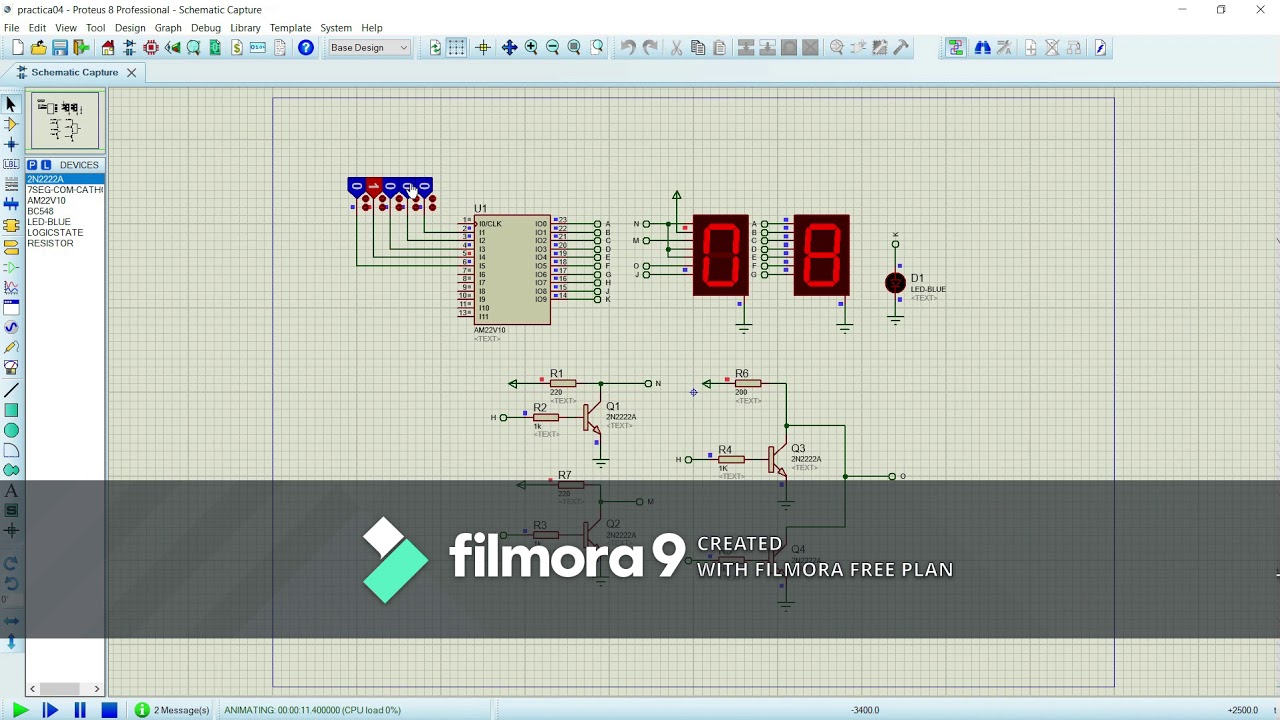
Task: Open the Bill of Materials dollar icon
Action: (x=237, y=48)
